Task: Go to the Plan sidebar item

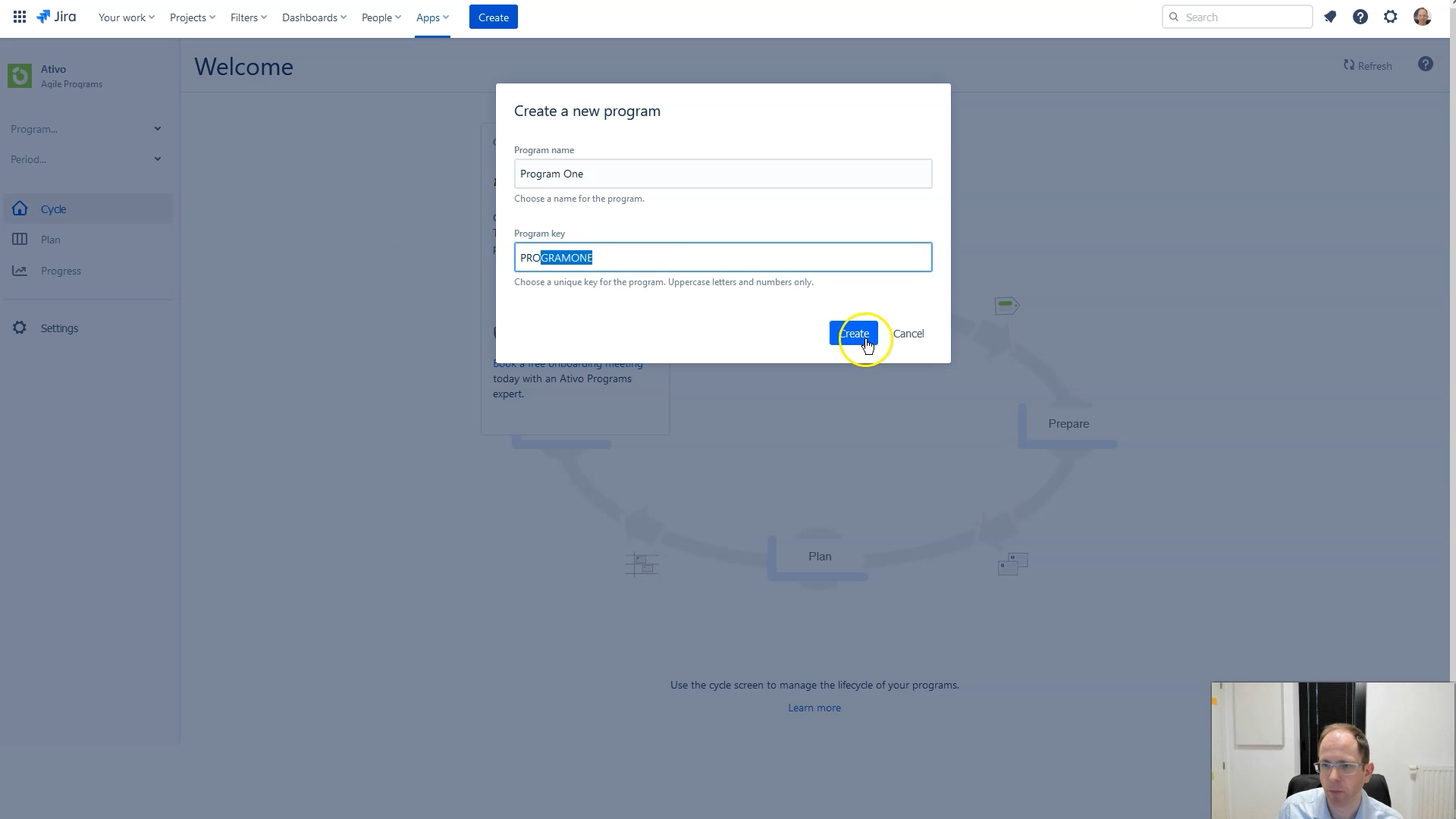Action: 51,240
